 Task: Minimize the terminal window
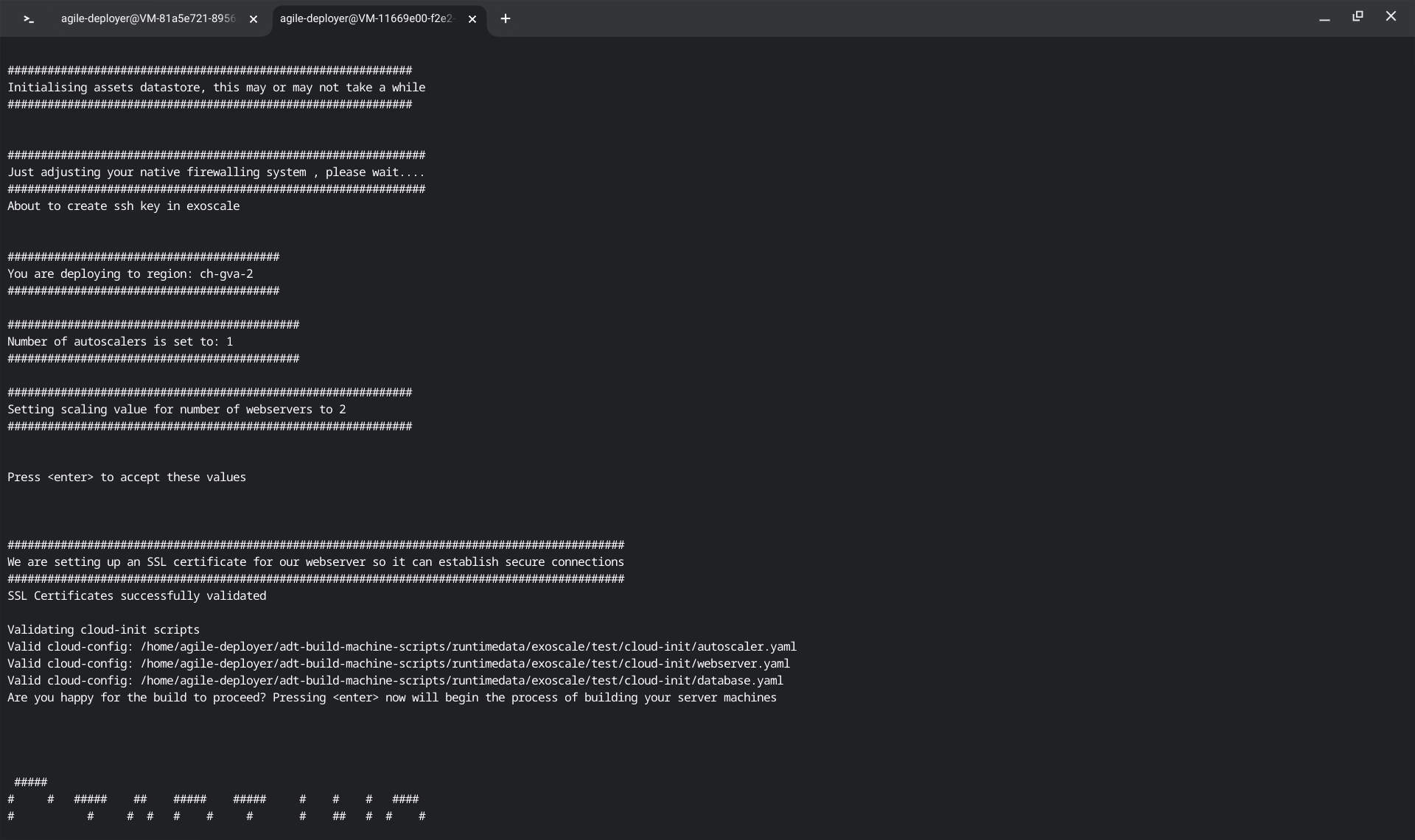(x=1324, y=18)
